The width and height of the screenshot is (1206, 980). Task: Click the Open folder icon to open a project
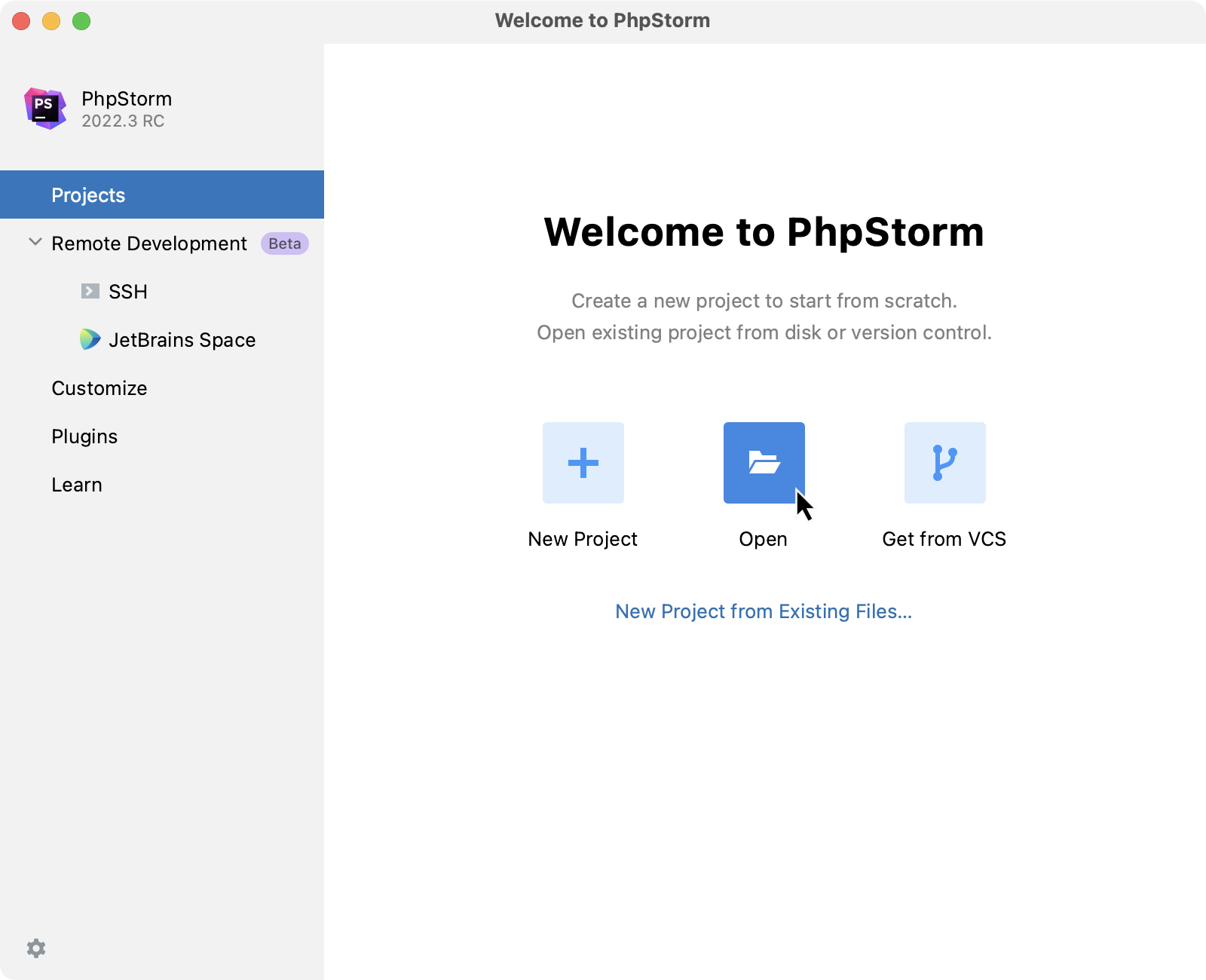click(764, 463)
